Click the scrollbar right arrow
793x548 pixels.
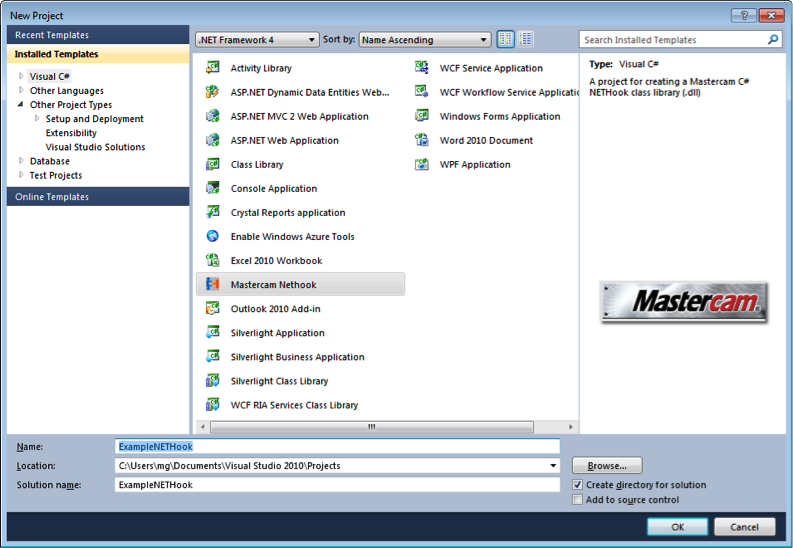coord(570,427)
